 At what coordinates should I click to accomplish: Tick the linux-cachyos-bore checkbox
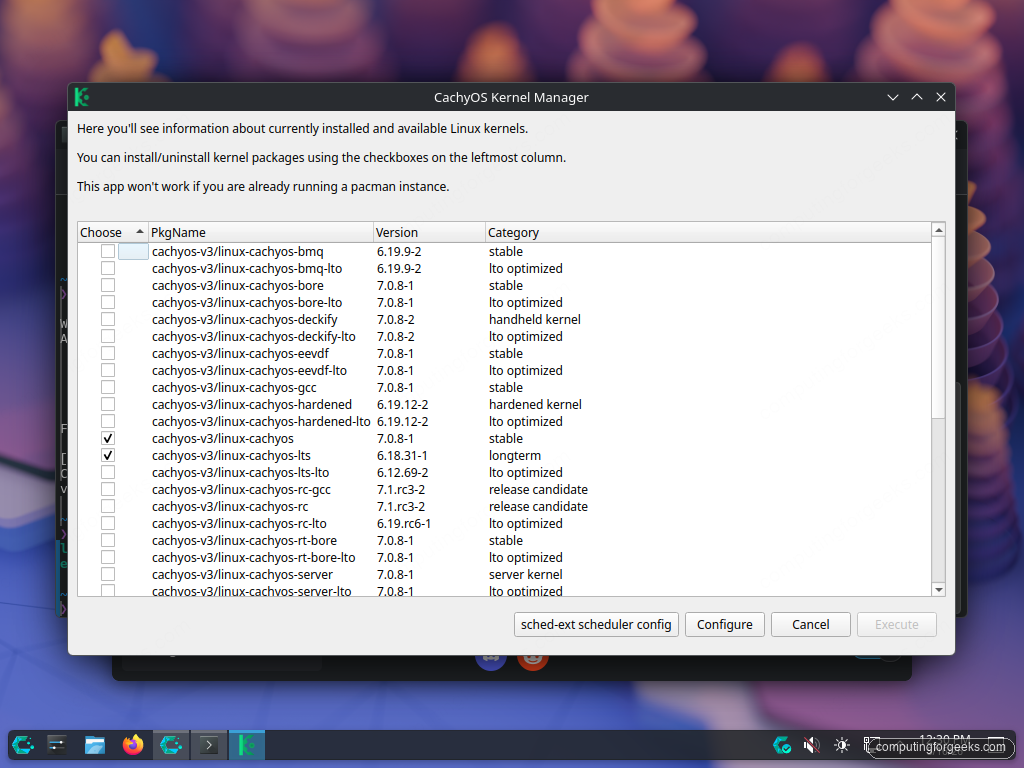(108, 285)
